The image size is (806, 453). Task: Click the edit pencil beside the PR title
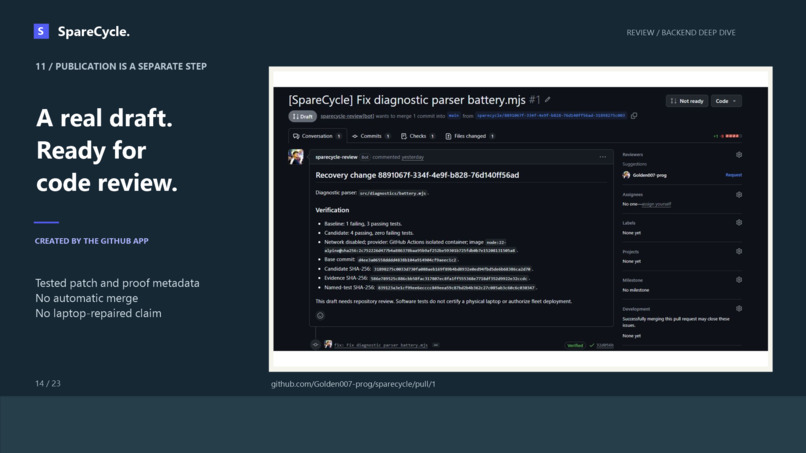(547, 100)
